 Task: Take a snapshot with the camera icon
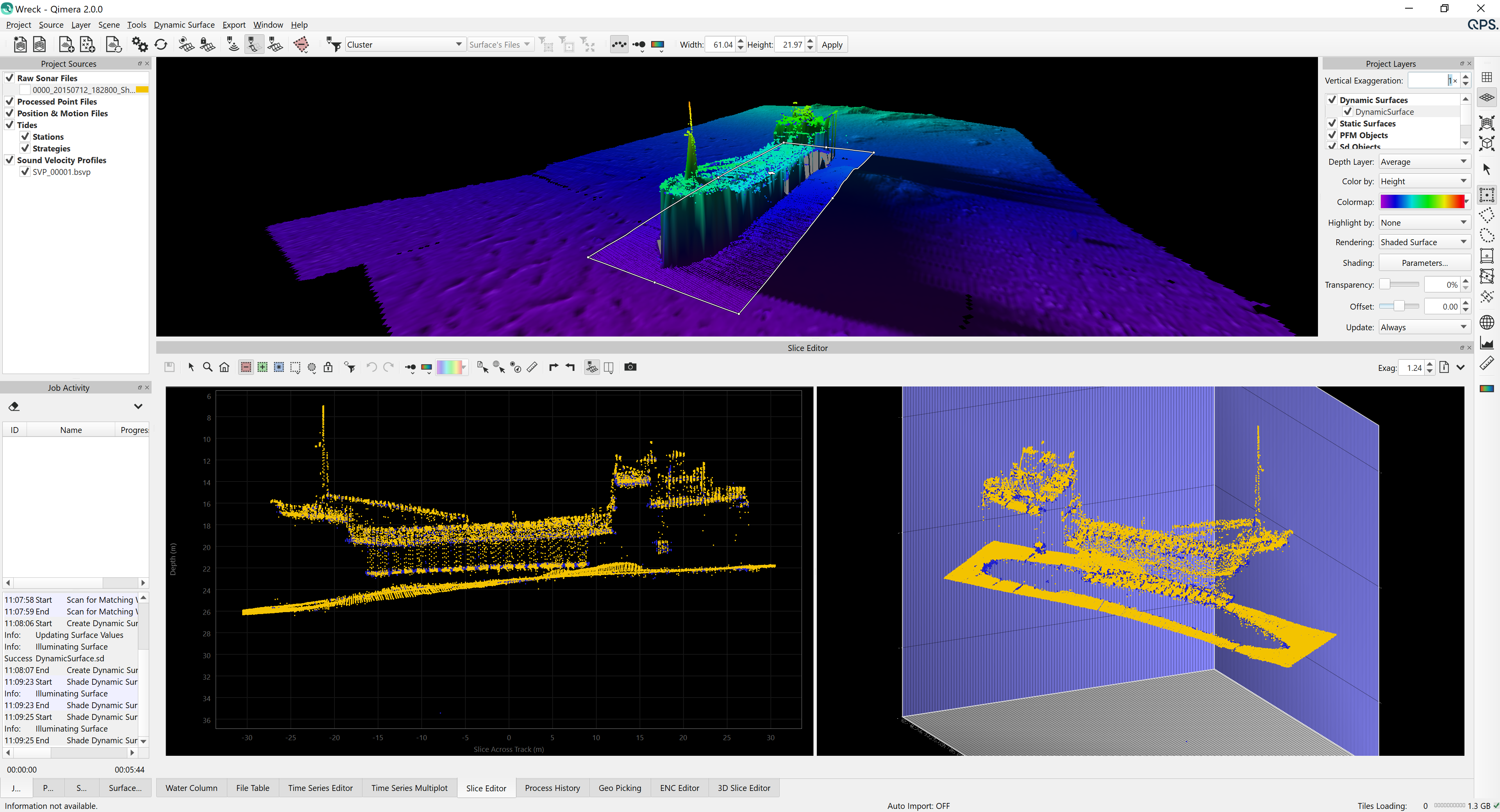630,367
